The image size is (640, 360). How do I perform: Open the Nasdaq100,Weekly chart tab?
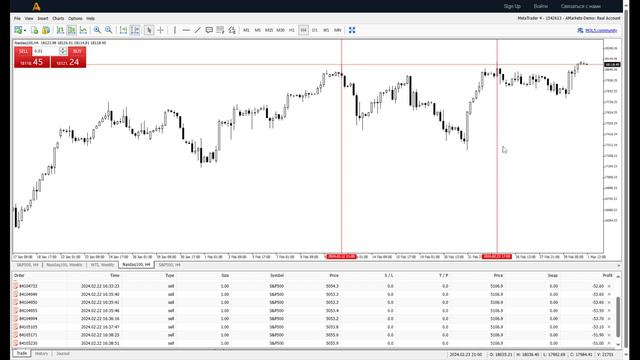point(64,265)
